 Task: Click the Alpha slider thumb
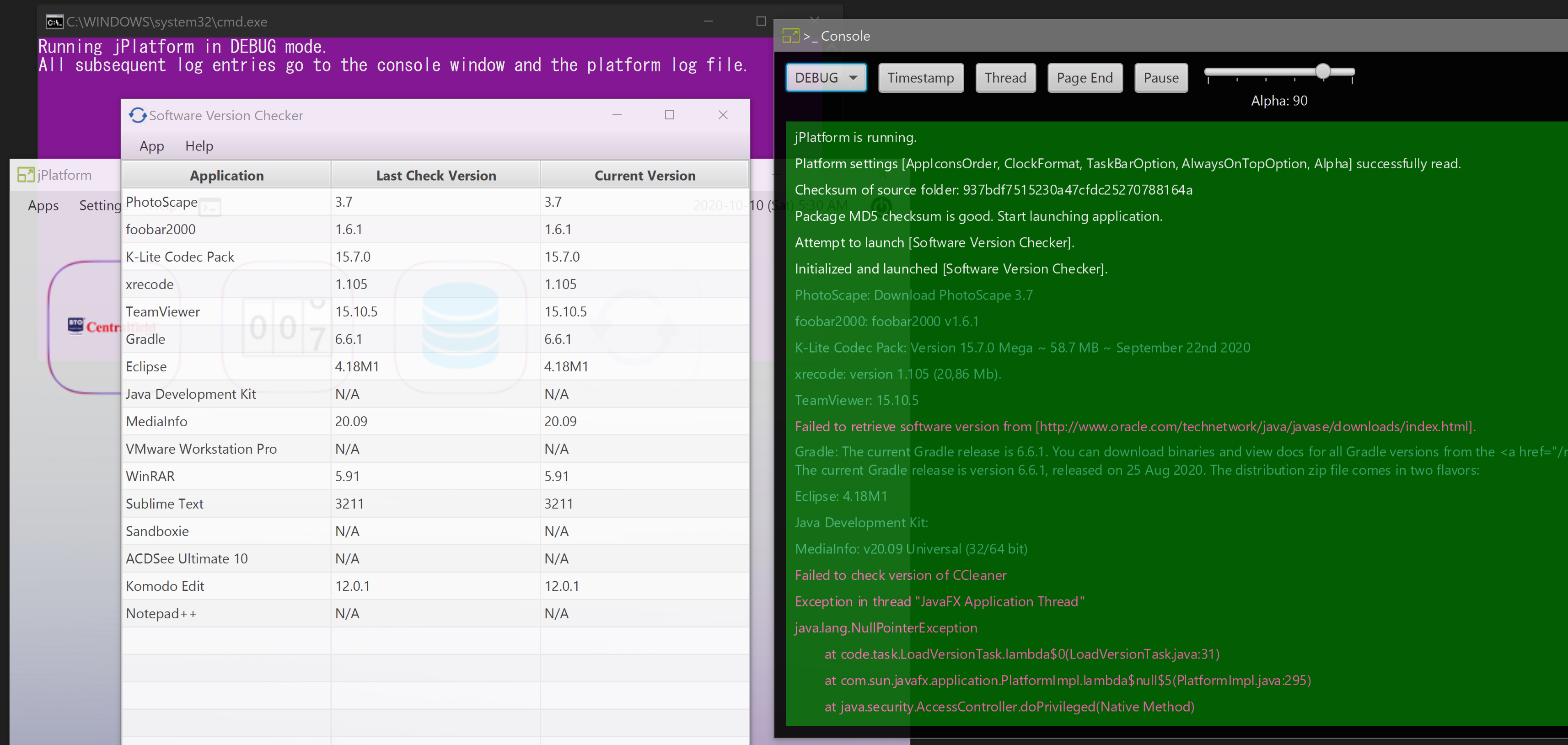[x=1322, y=71]
